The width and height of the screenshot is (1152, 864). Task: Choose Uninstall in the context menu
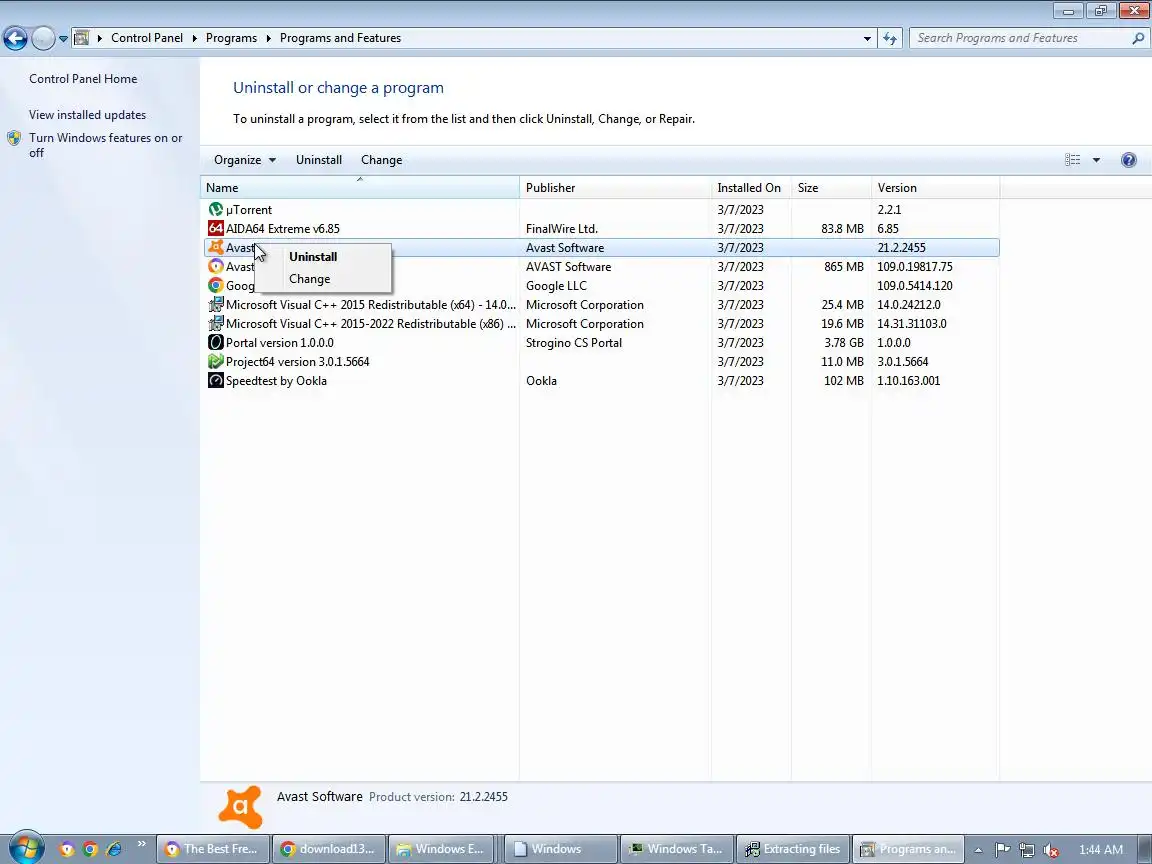313,256
